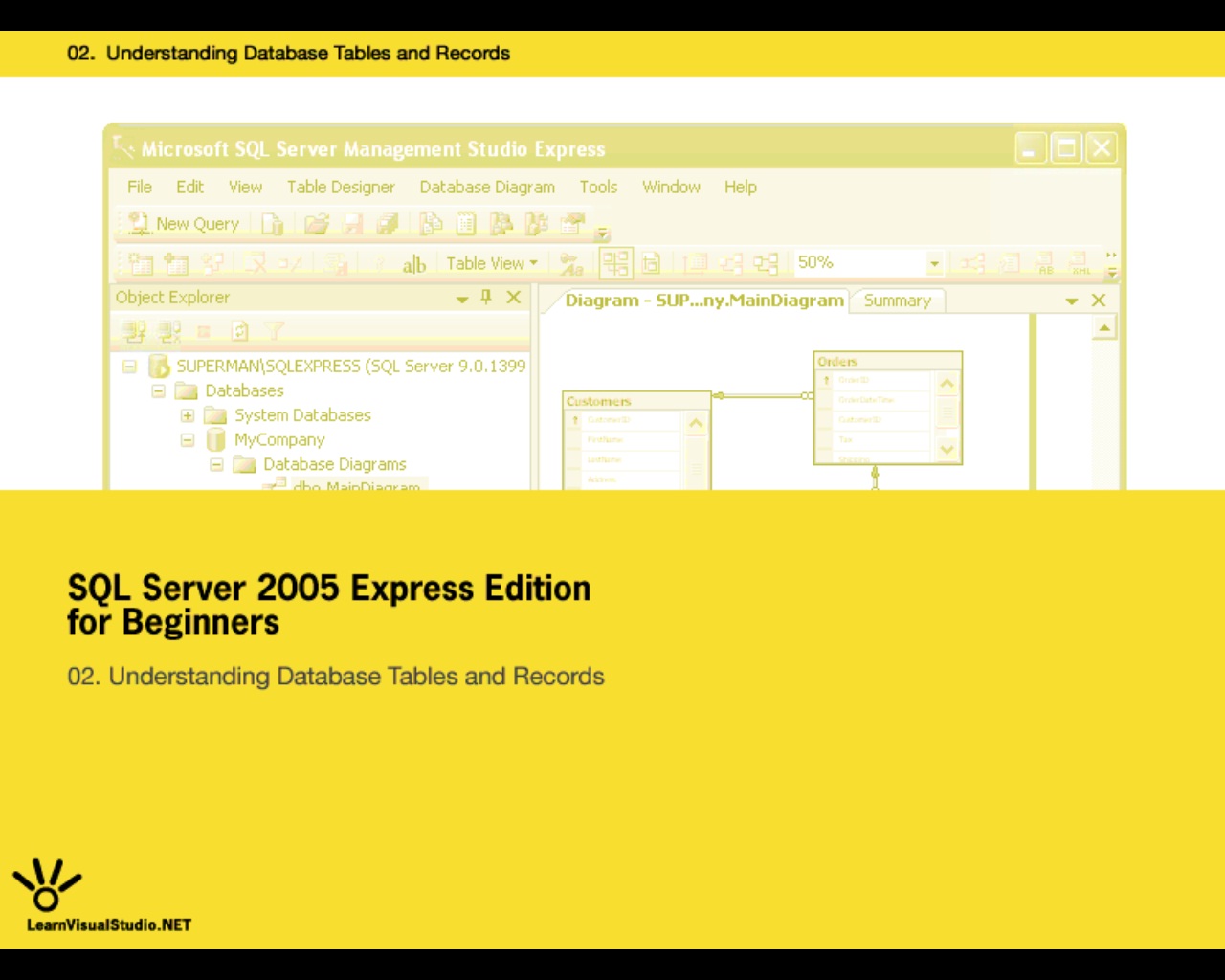This screenshot has width=1225, height=980.
Task: Open the File menu
Action: click(x=140, y=187)
